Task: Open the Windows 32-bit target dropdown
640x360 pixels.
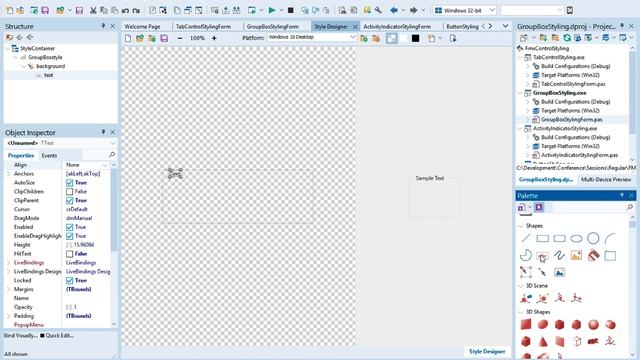Action: pyautogui.click(x=492, y=10)
